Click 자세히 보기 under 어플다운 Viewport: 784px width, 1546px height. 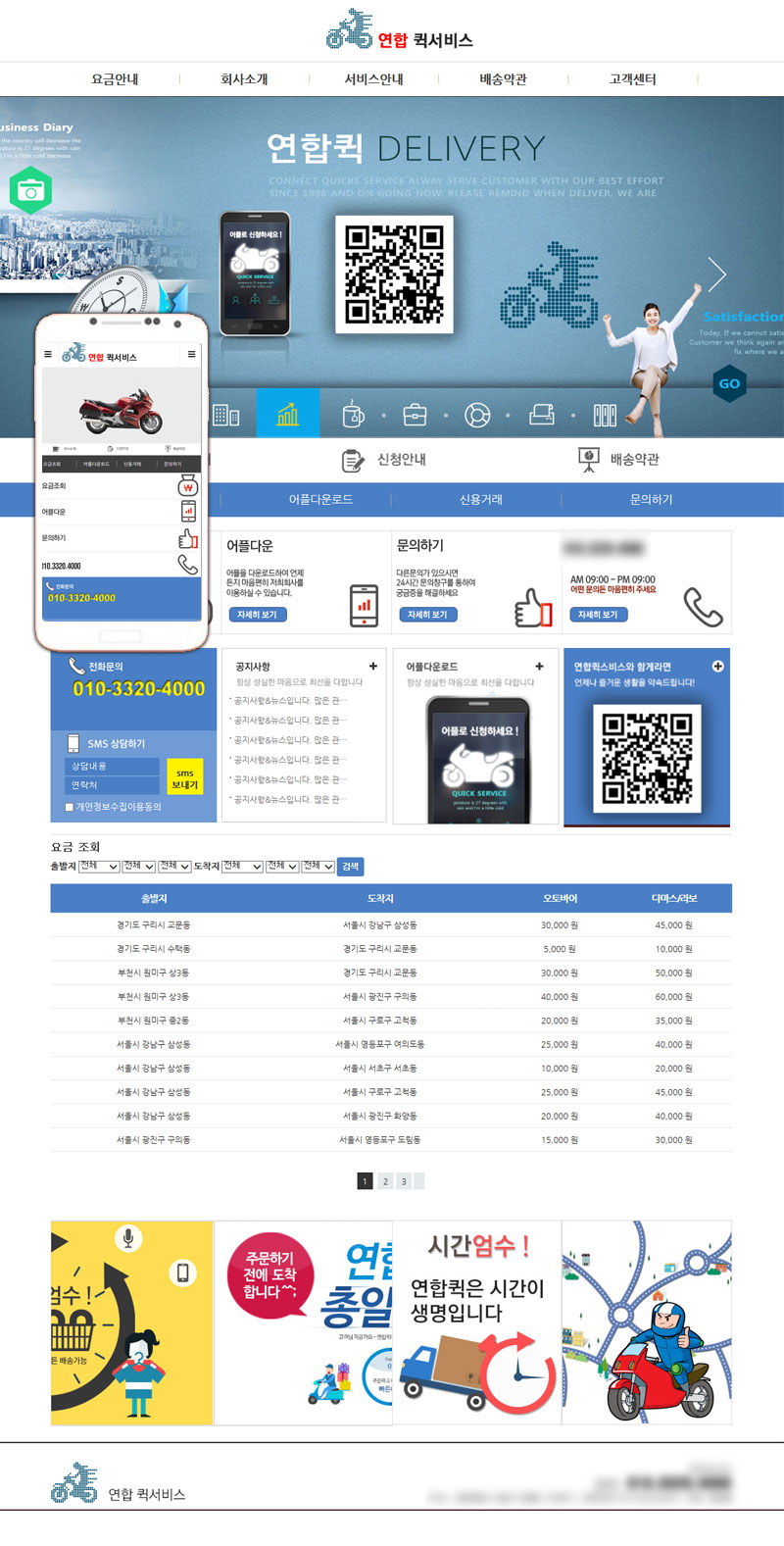click(x=257, y=615)
